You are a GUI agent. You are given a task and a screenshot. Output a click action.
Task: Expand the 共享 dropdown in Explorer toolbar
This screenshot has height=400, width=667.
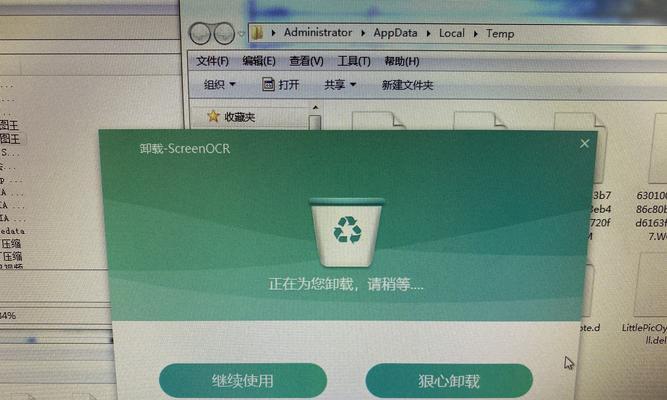point(339,85)
